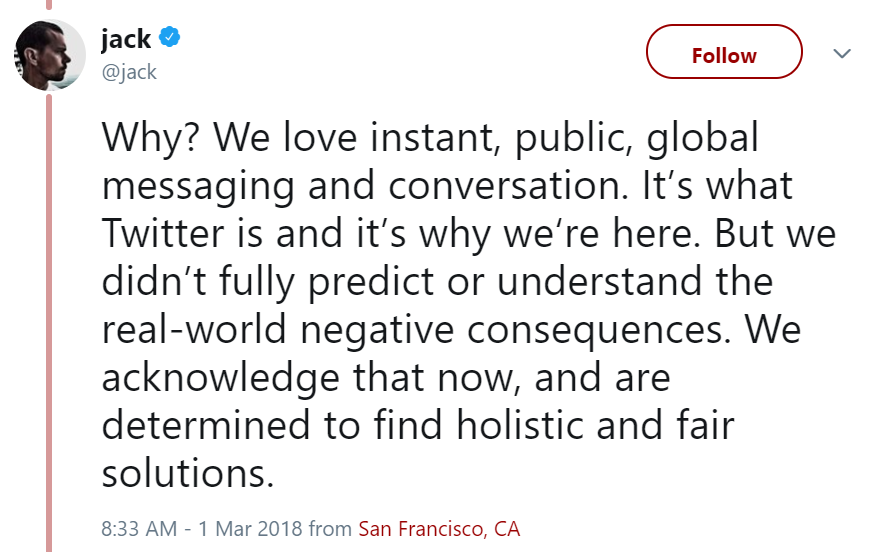Open jack's profile picture avatar
876x552 pixels.
coord(50,55)
